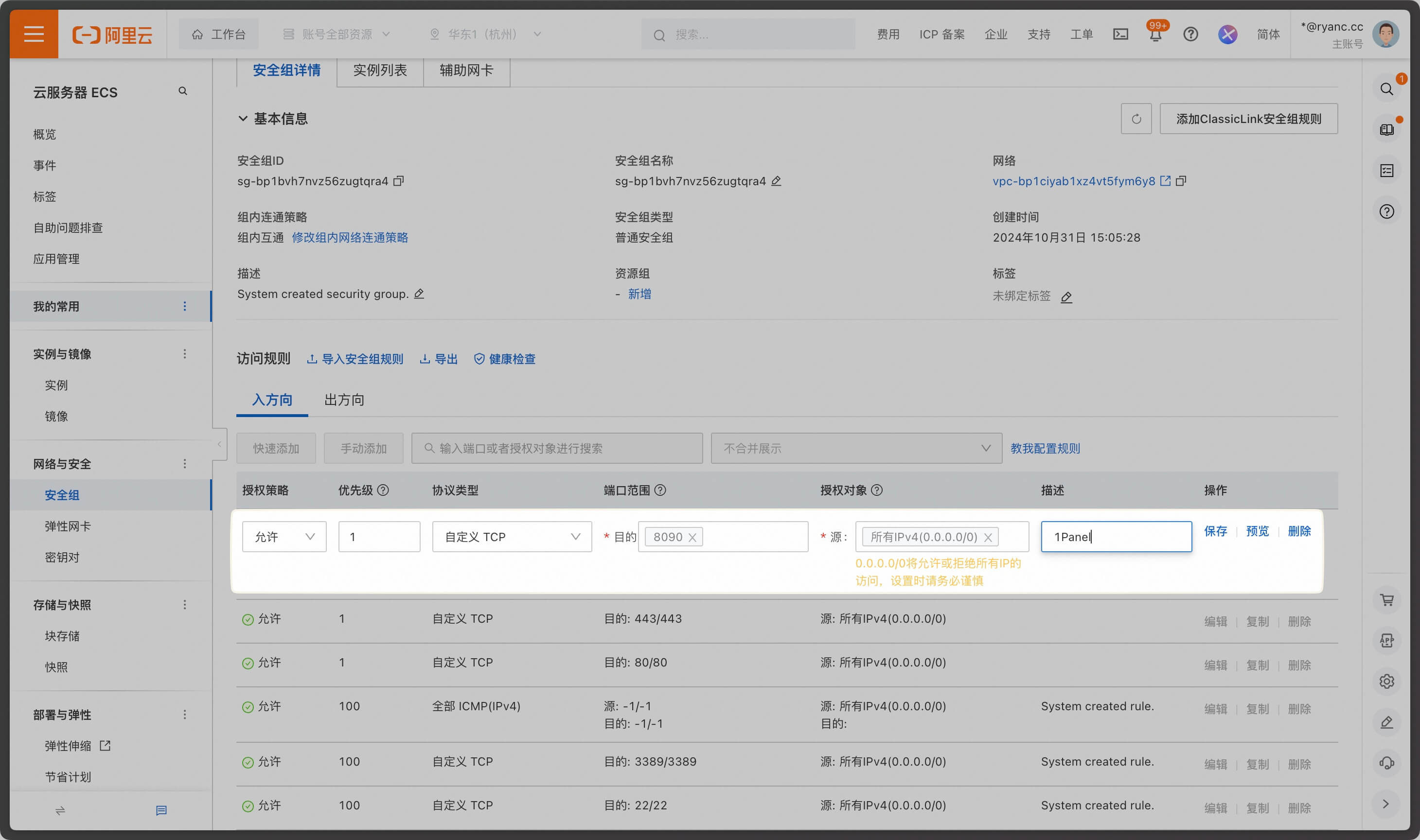
Task: Remove the 所有IPv4(0.0.0.0/0) source tag
Action: pyautogui.click(x=988, y=538)
